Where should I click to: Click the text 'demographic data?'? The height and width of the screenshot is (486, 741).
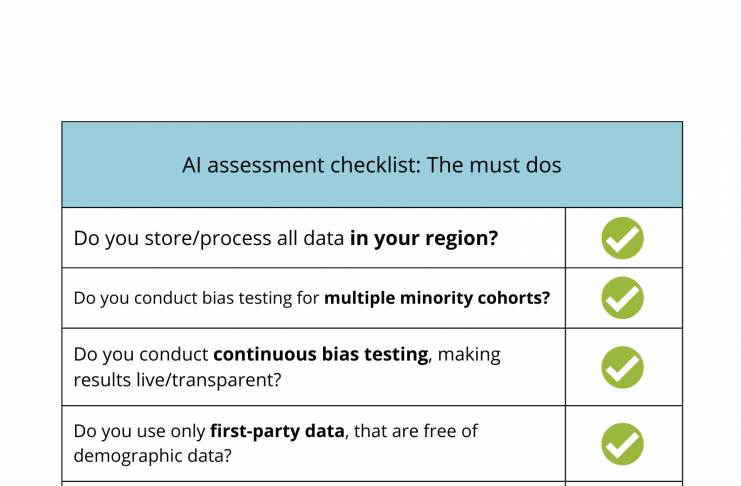153,456
